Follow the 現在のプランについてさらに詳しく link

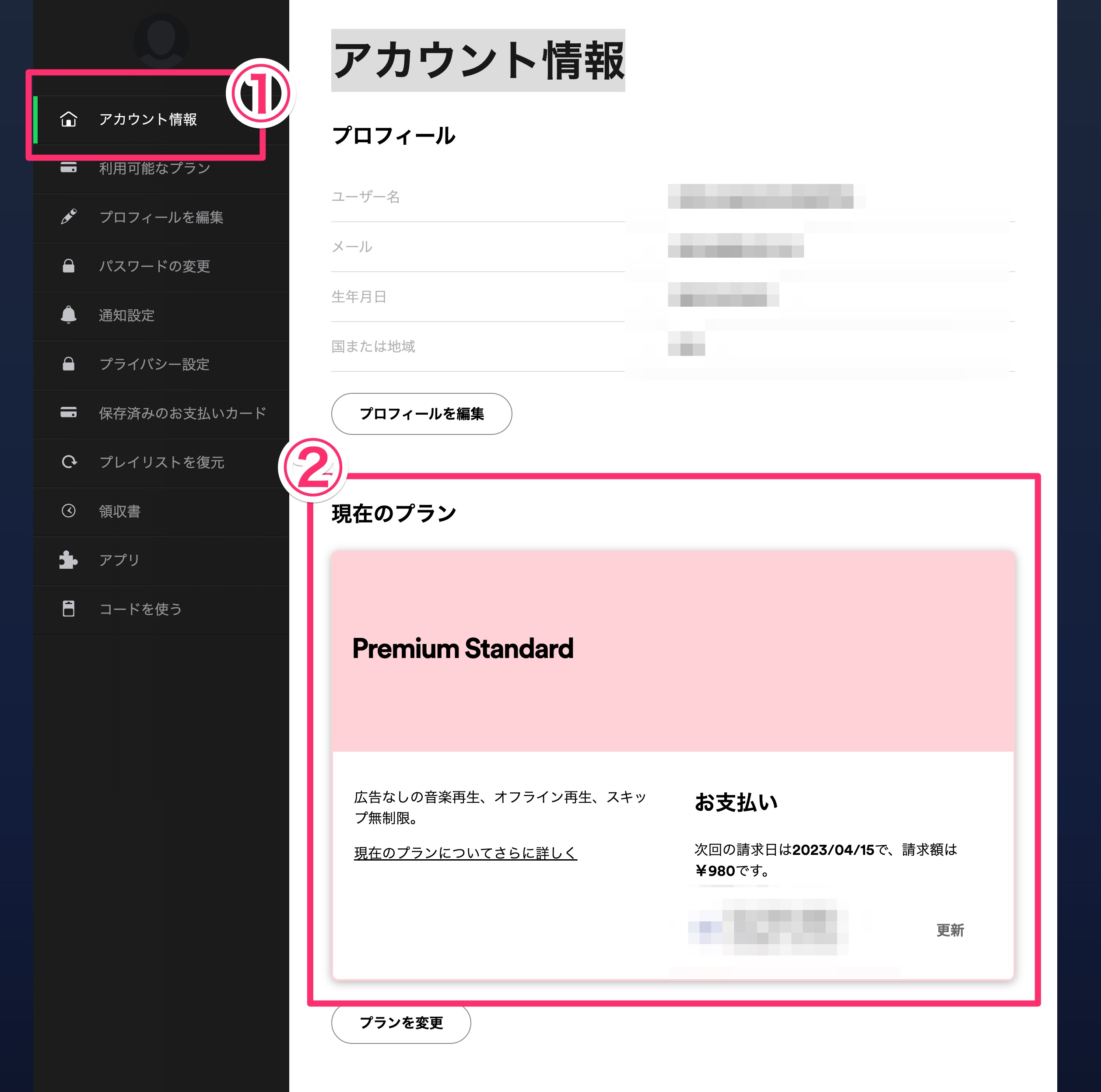click(465, 853)
